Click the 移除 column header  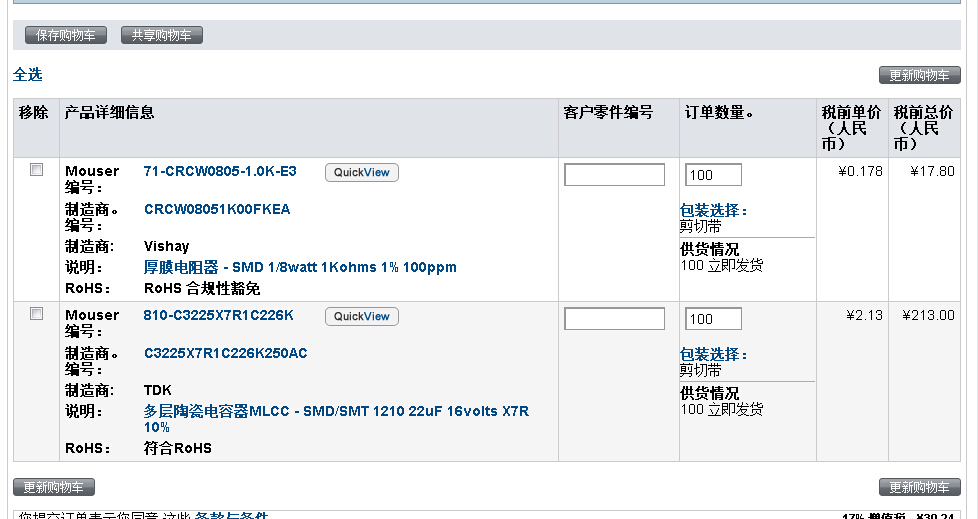click(34, 112)
